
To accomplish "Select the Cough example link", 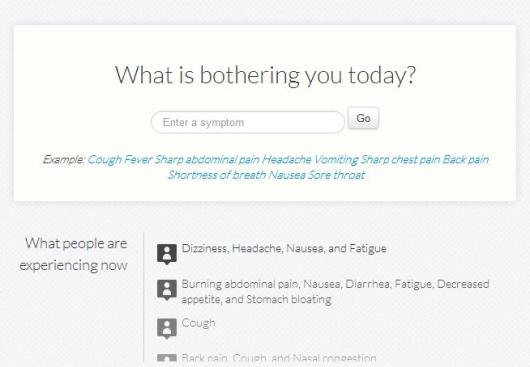I will tap(104, 159).
